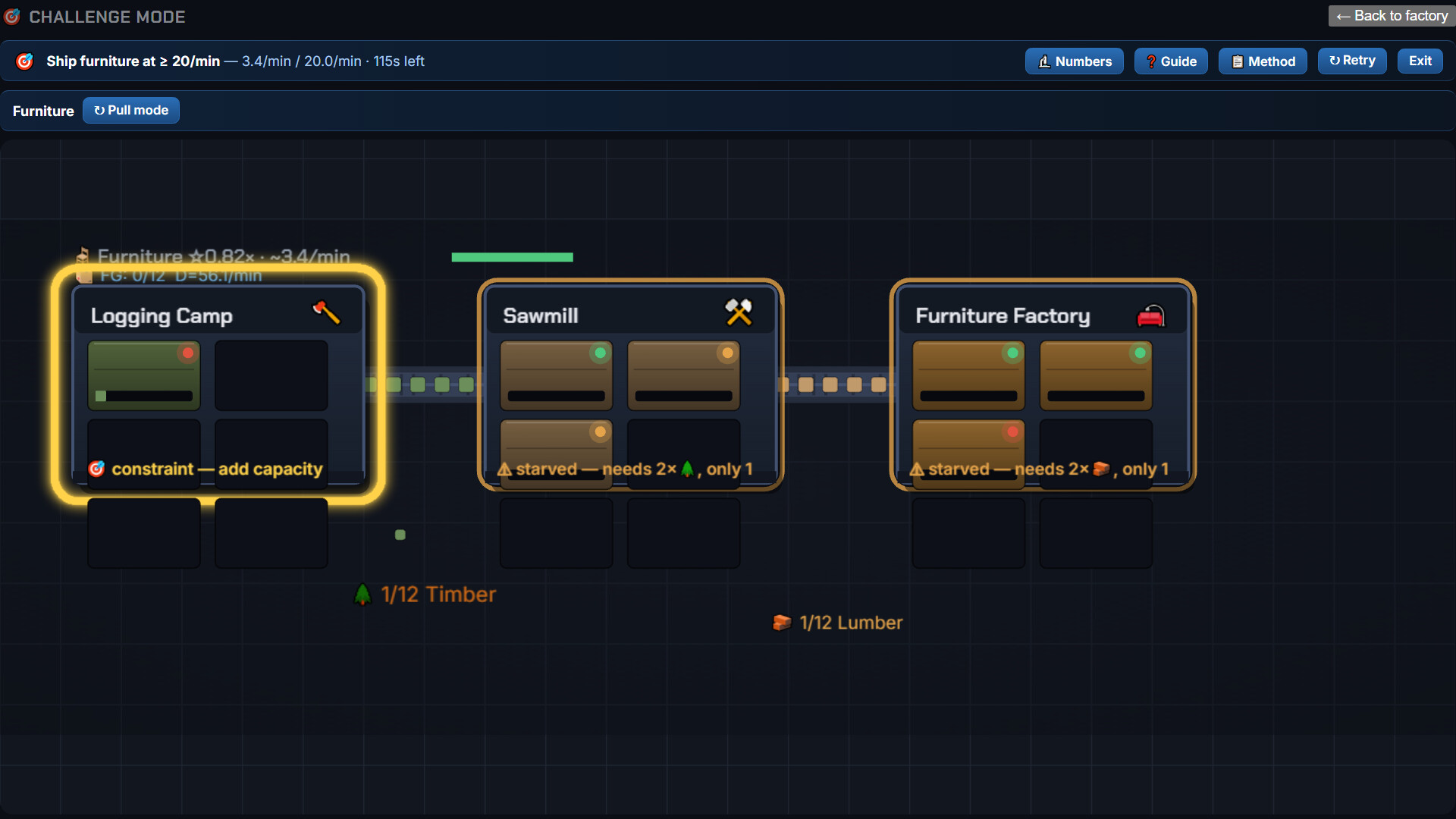Select the empty top-right slot in Logging Camp
Screen dimensions: 1456x819
pos(271,375)
